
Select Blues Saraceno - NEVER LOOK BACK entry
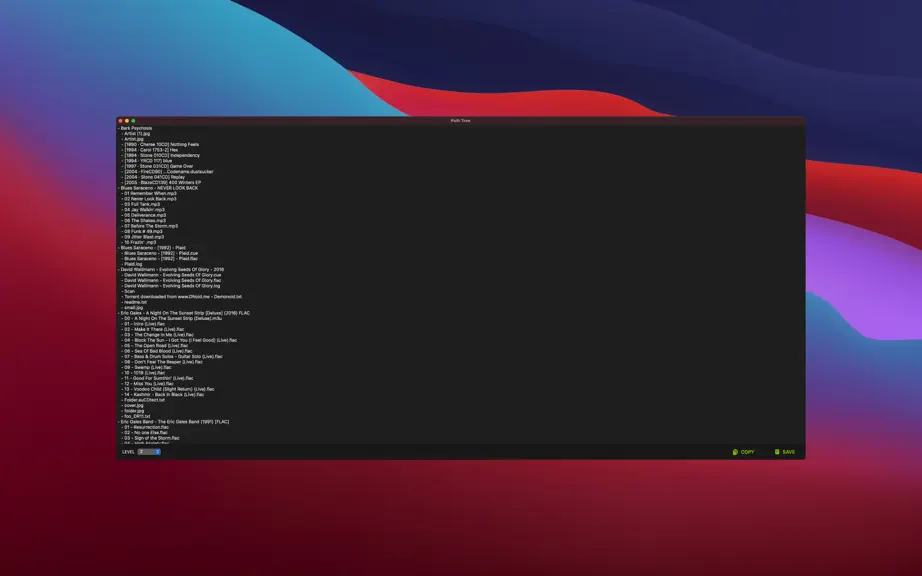pos(159,187)
